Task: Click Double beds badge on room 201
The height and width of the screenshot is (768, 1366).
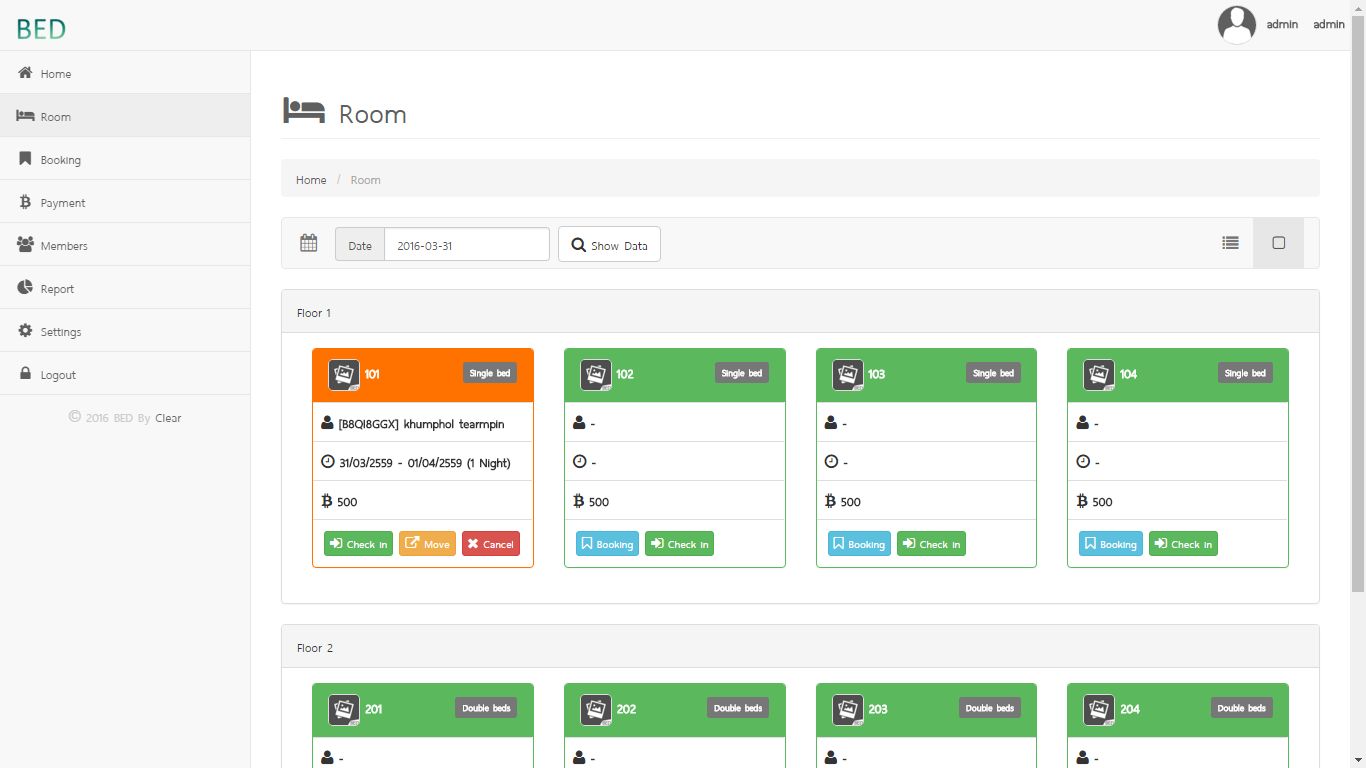Action: pos(486,708)
